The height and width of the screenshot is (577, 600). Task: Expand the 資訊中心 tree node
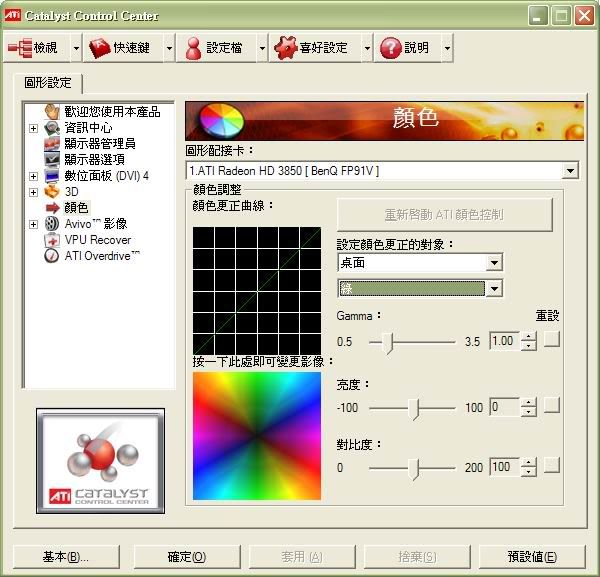click(x=33, y=128)
